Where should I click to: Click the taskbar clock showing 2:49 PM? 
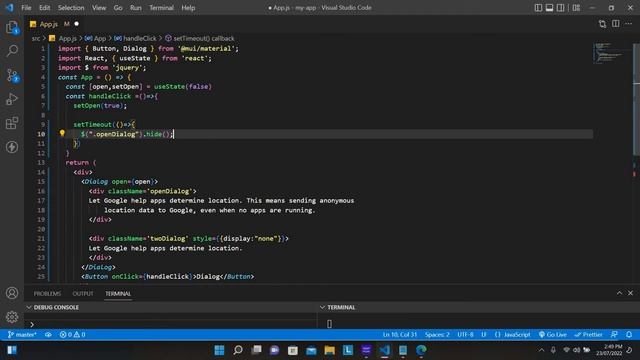click(x=610, y=350)
